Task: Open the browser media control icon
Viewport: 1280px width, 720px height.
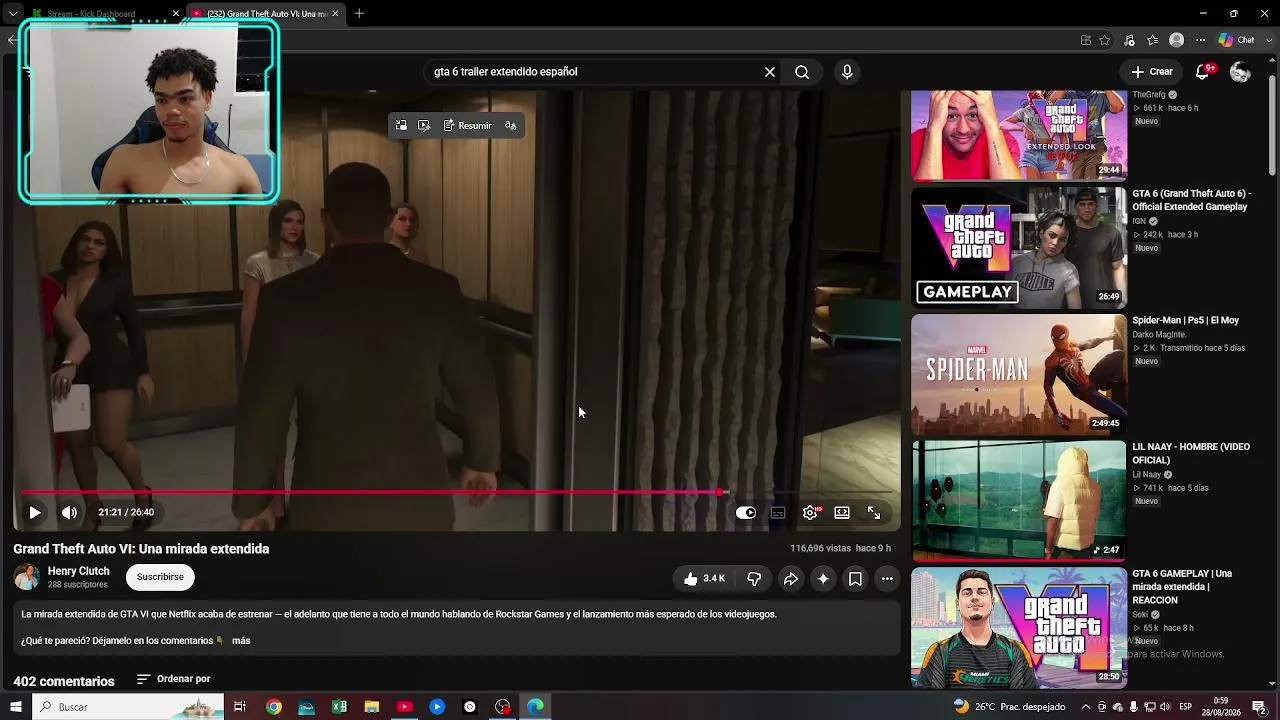Action: pos(1129,40)
